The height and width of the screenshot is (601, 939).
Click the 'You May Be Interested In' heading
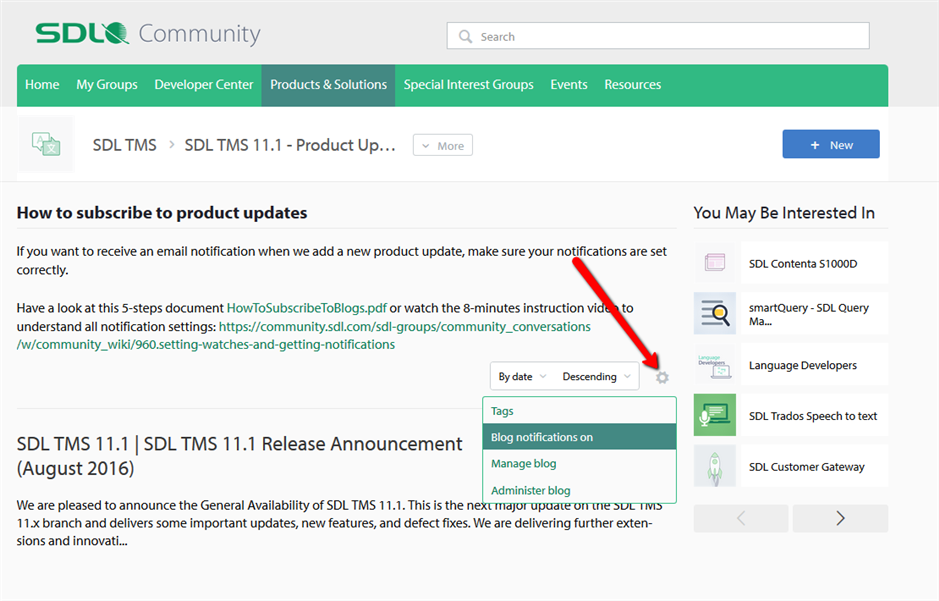(784, 213)
